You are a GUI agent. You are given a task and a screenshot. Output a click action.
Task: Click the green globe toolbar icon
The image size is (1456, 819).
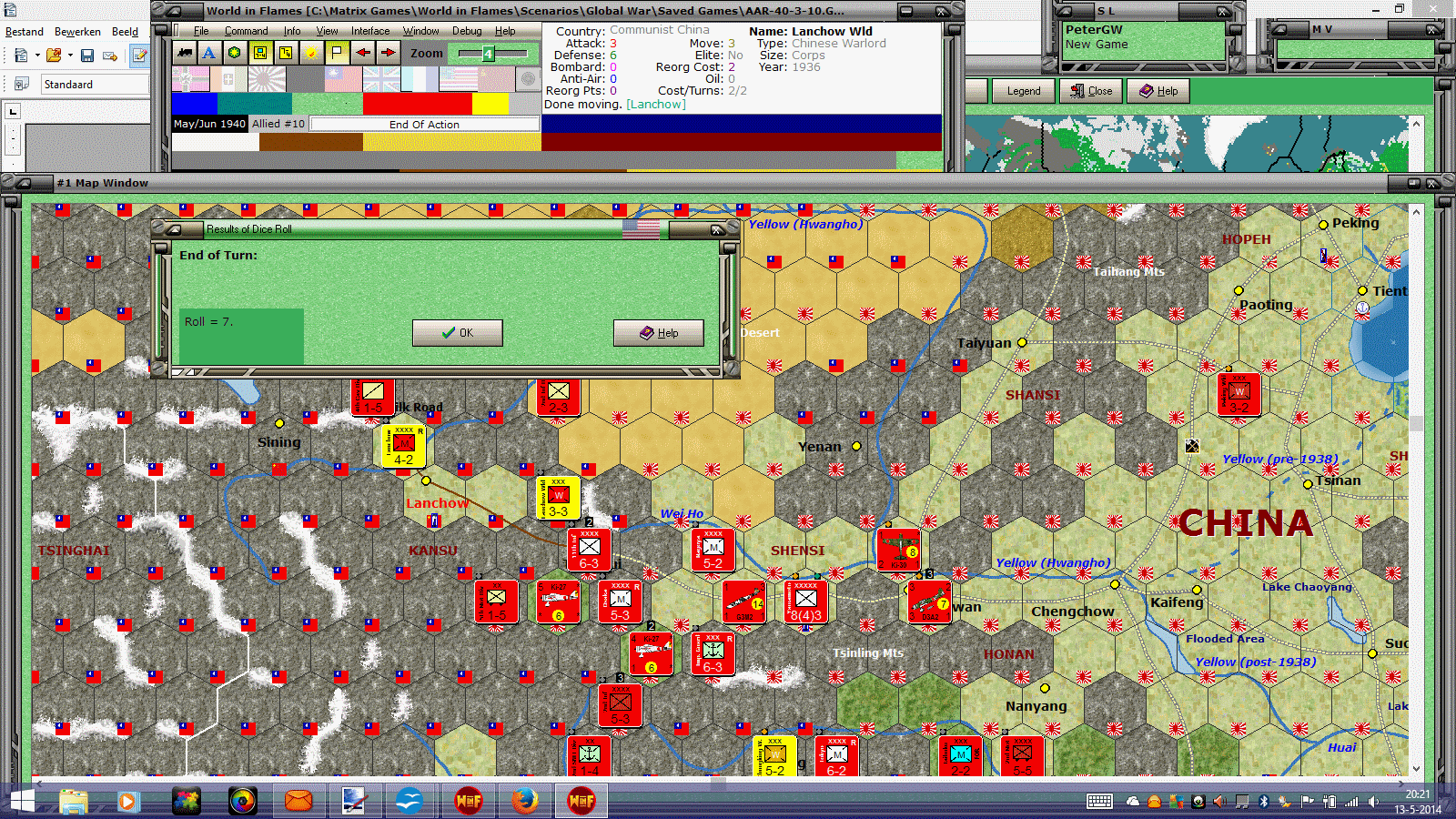tap(235, 52)
